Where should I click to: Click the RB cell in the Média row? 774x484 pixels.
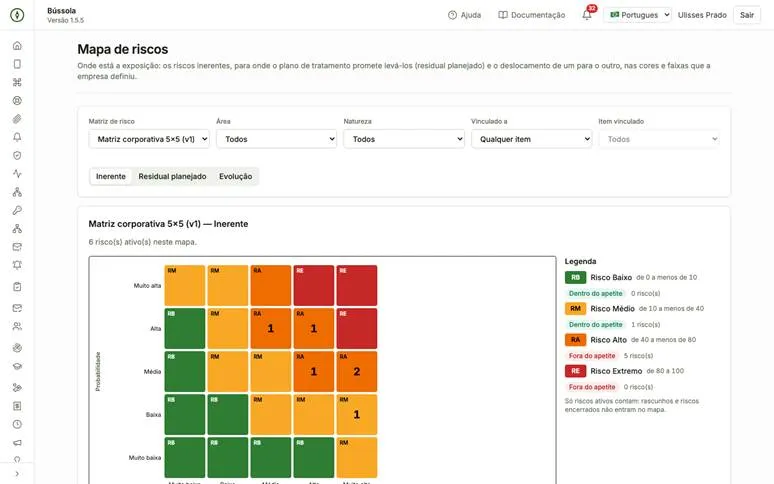click(x=185, y=372)
